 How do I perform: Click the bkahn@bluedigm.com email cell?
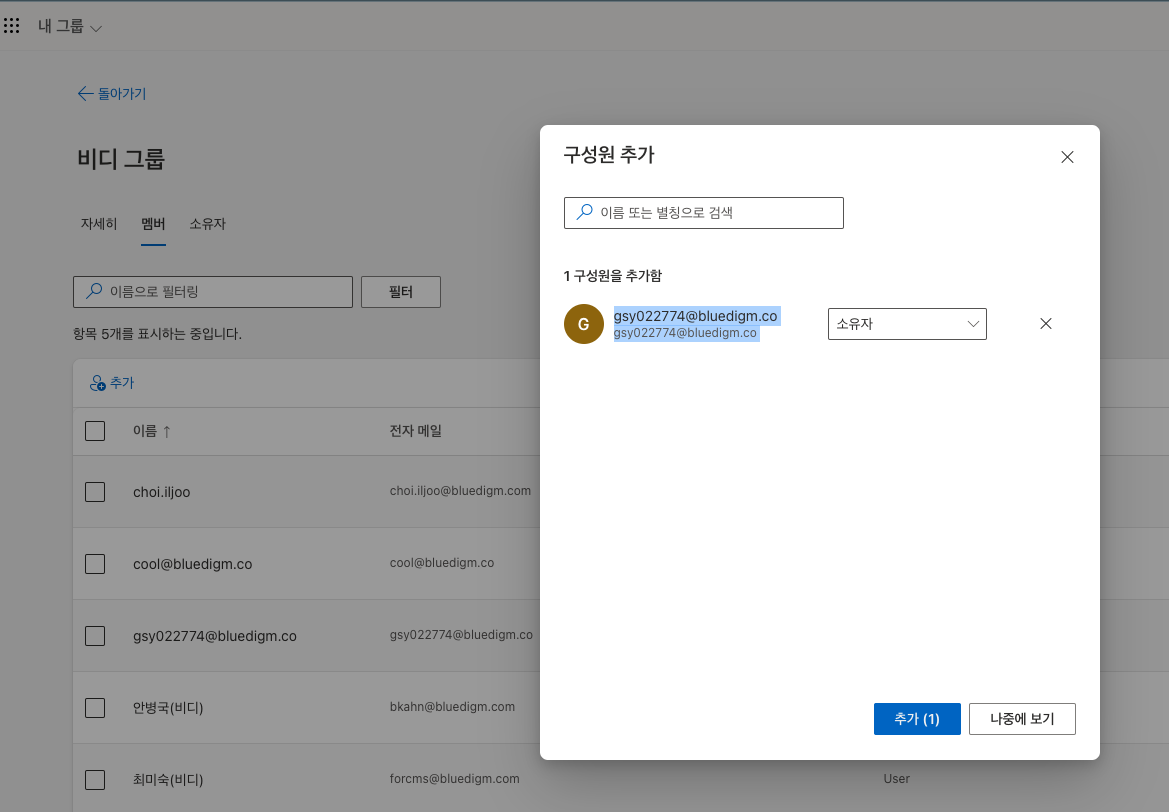tap(452, 707)
